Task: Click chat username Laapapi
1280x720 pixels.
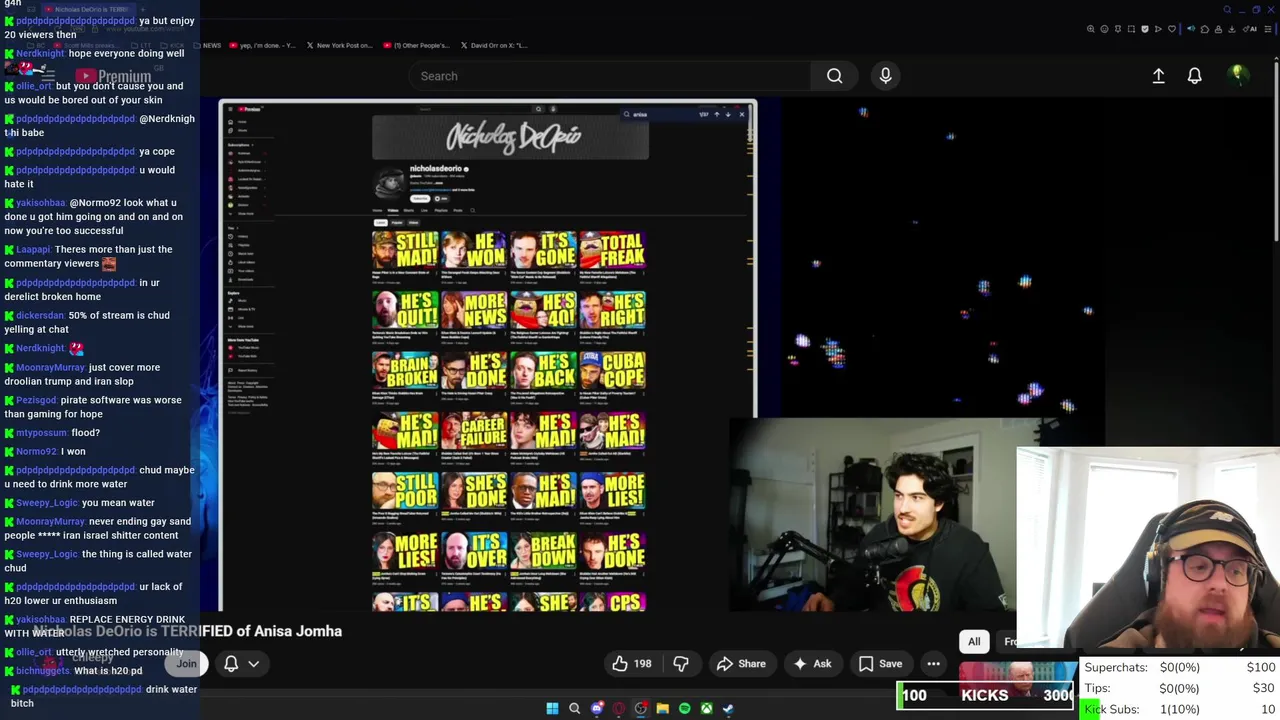Action: [x=33, y=249]
